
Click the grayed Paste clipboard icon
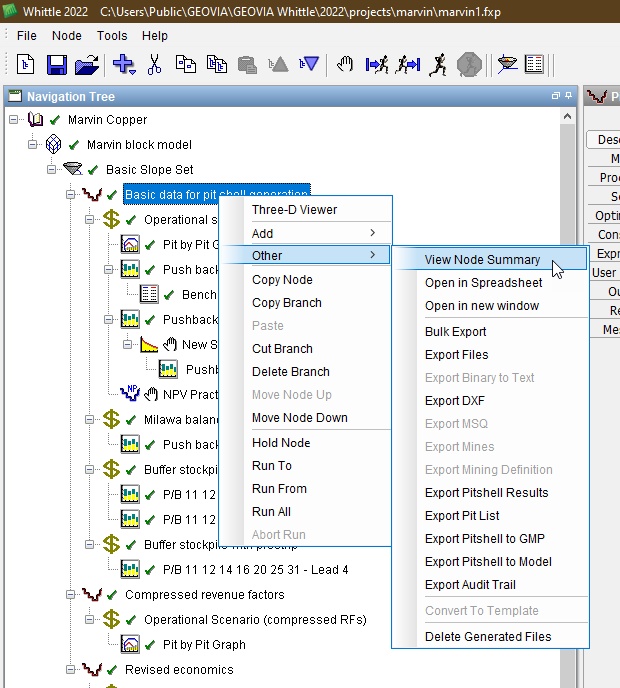(x=247, y=65)
